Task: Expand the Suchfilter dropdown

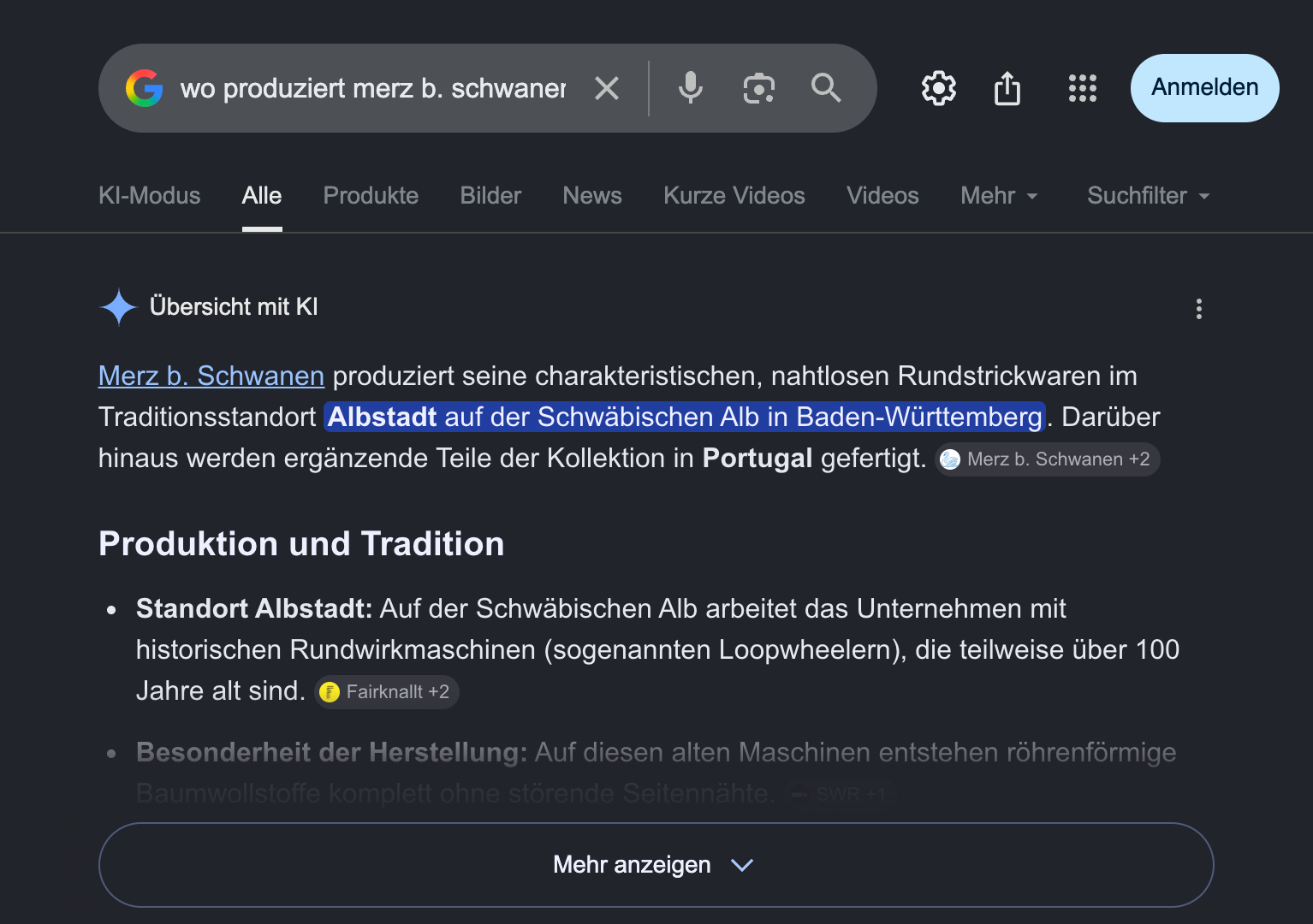Action: point(1149,196)
